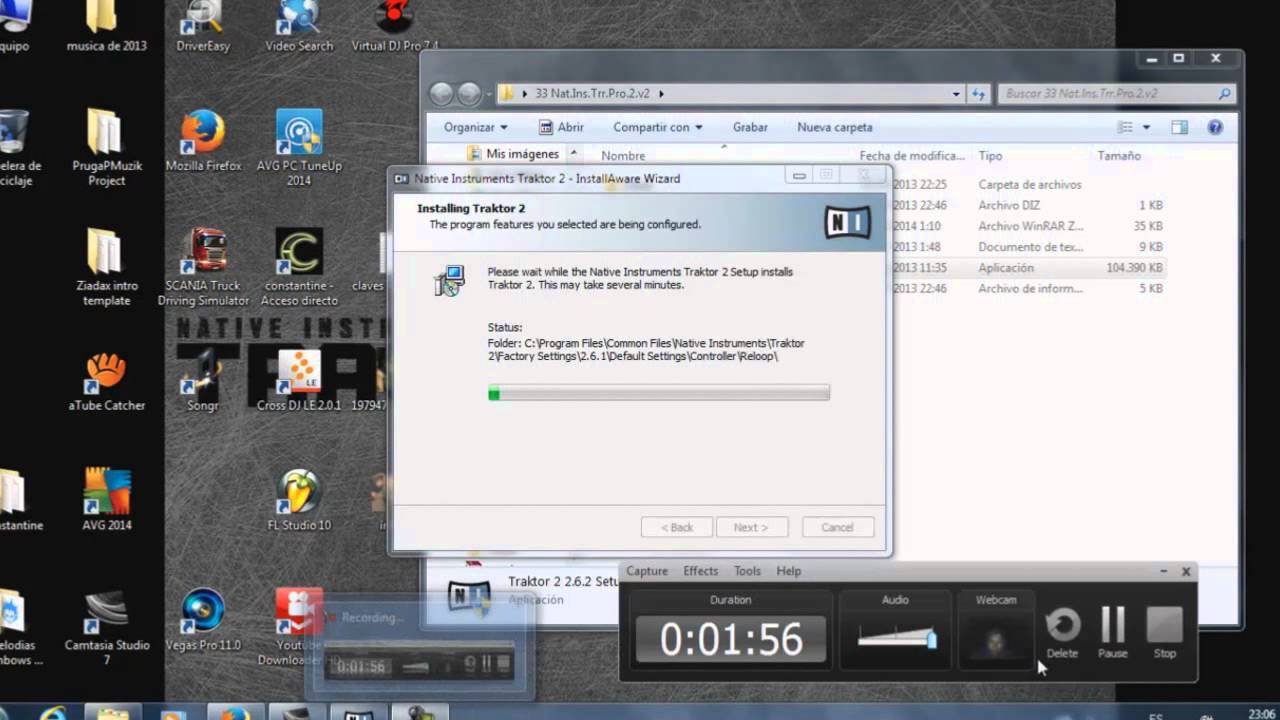Screen dimensions: 1280x720
Task: Launch the Vegas Pro 11.0 shortcut
Action: tap(203, 620)
